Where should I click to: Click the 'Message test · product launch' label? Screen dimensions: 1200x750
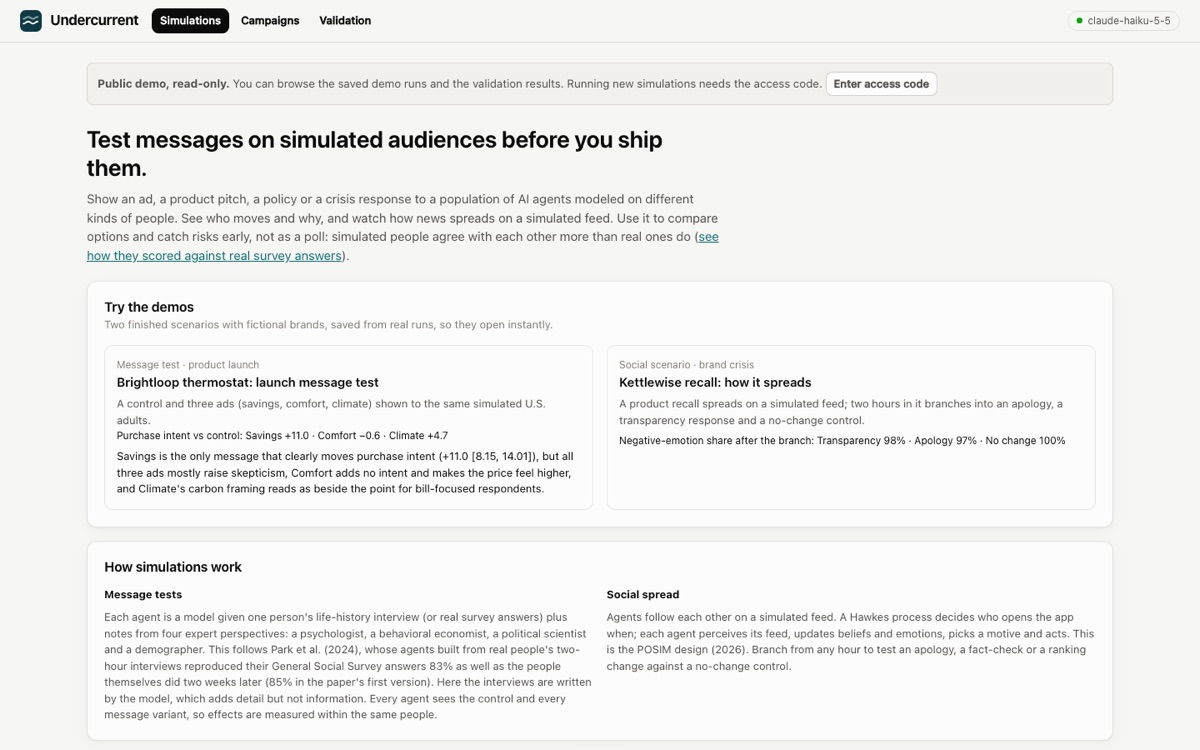click(x=188, y=365)
